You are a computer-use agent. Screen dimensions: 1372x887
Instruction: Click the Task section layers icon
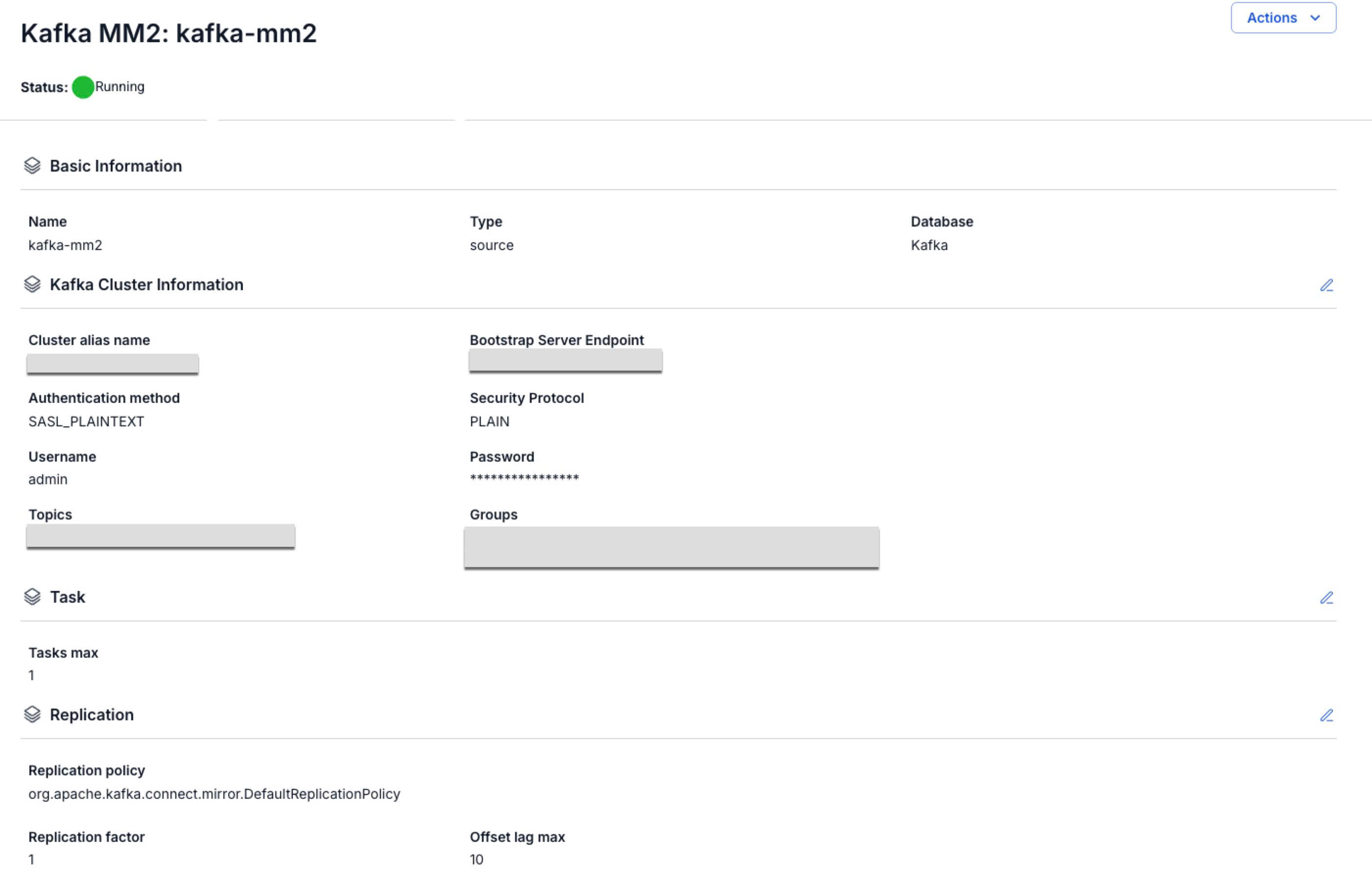tap(32, 597)
